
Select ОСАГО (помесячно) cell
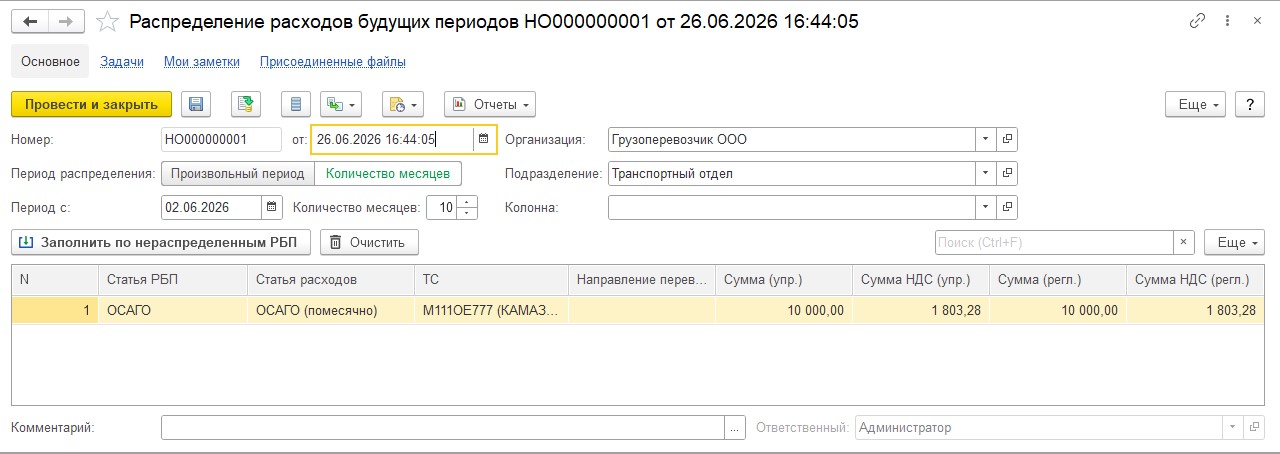pyautogui.click(x=330, y=310)
